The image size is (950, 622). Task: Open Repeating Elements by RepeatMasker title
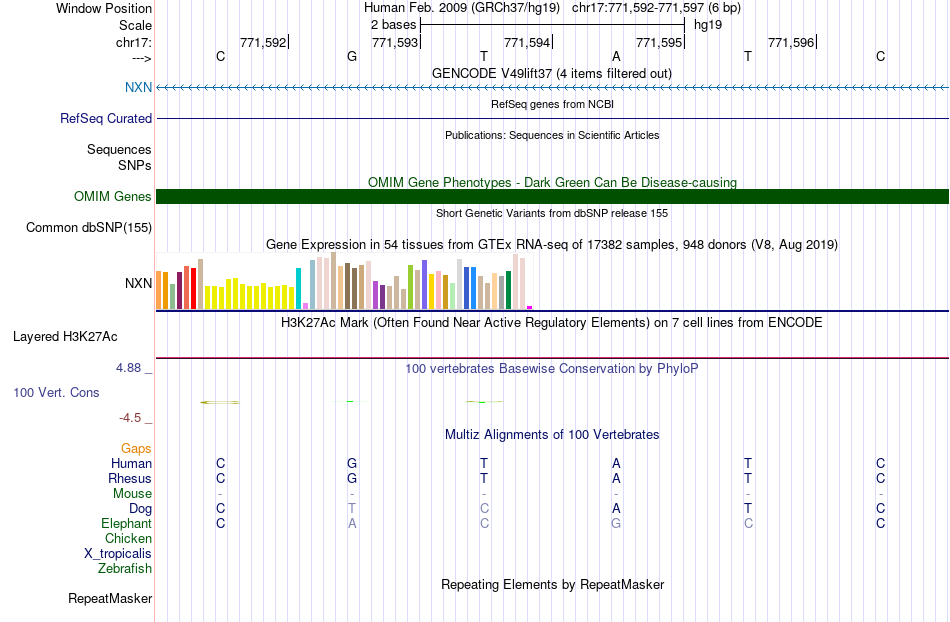pyautogui.click(x=552, y=584)
